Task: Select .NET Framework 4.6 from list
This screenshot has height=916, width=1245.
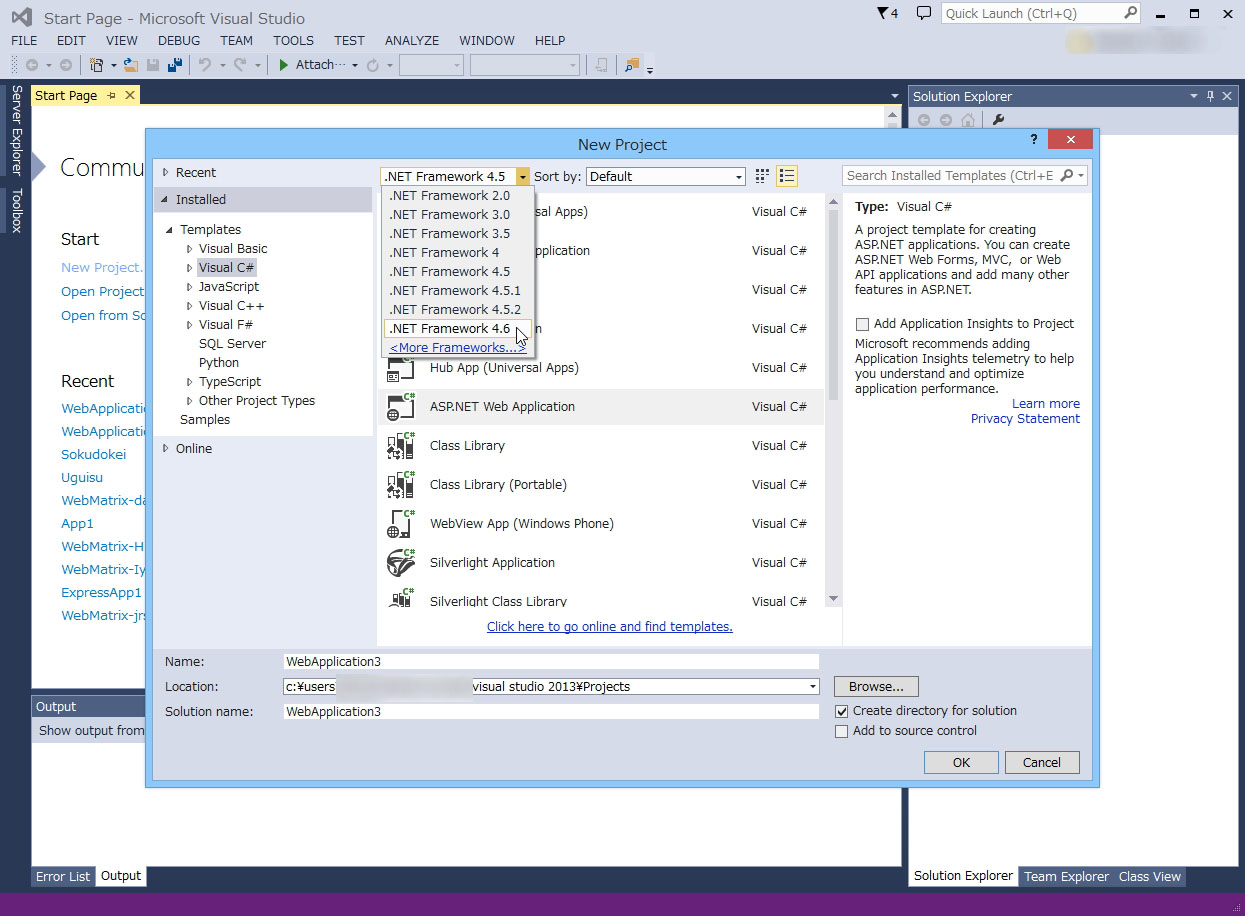Action: (458, 328)
